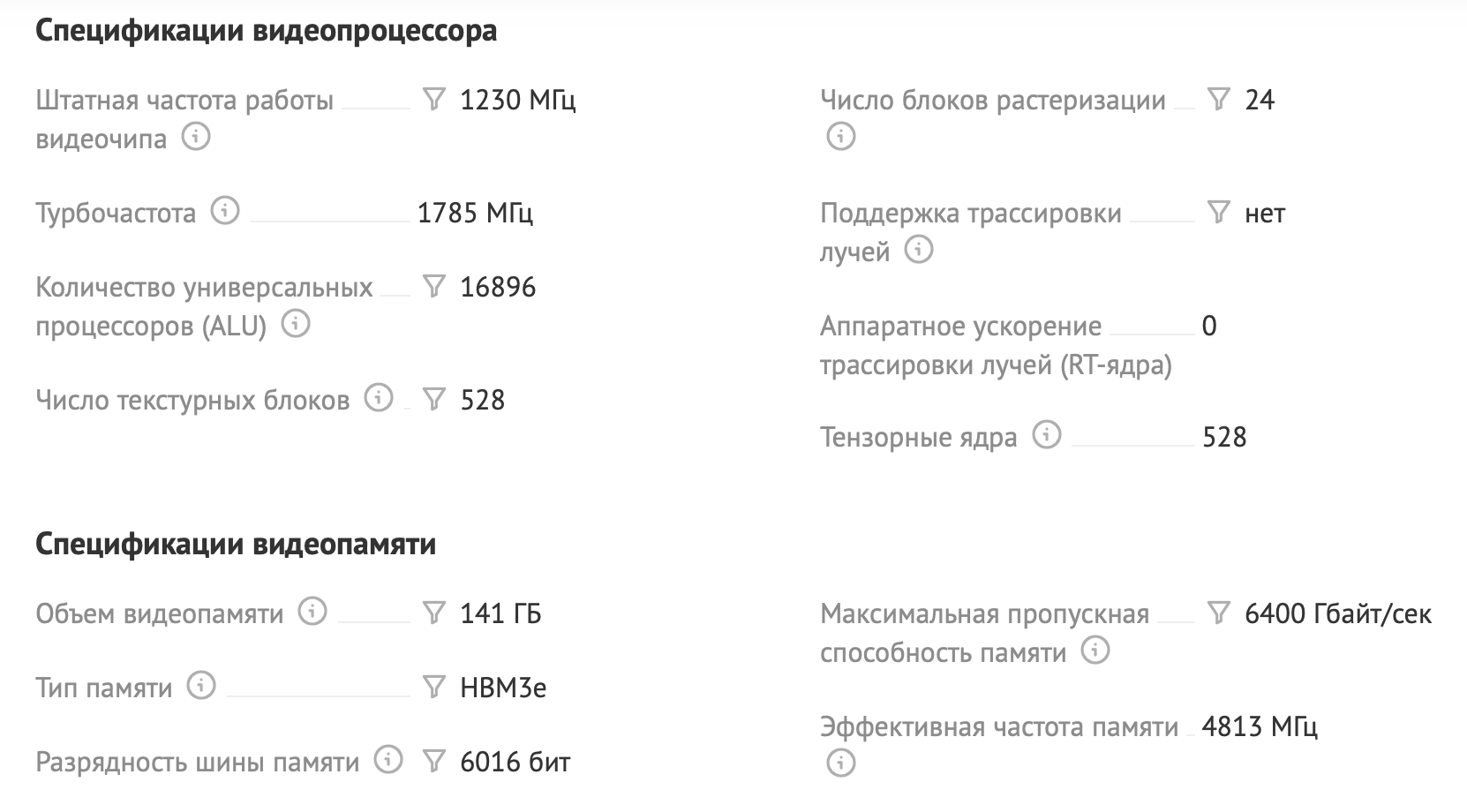Filter by 6400 Гбайт/сек bandwidth

tap(1218, 613)
